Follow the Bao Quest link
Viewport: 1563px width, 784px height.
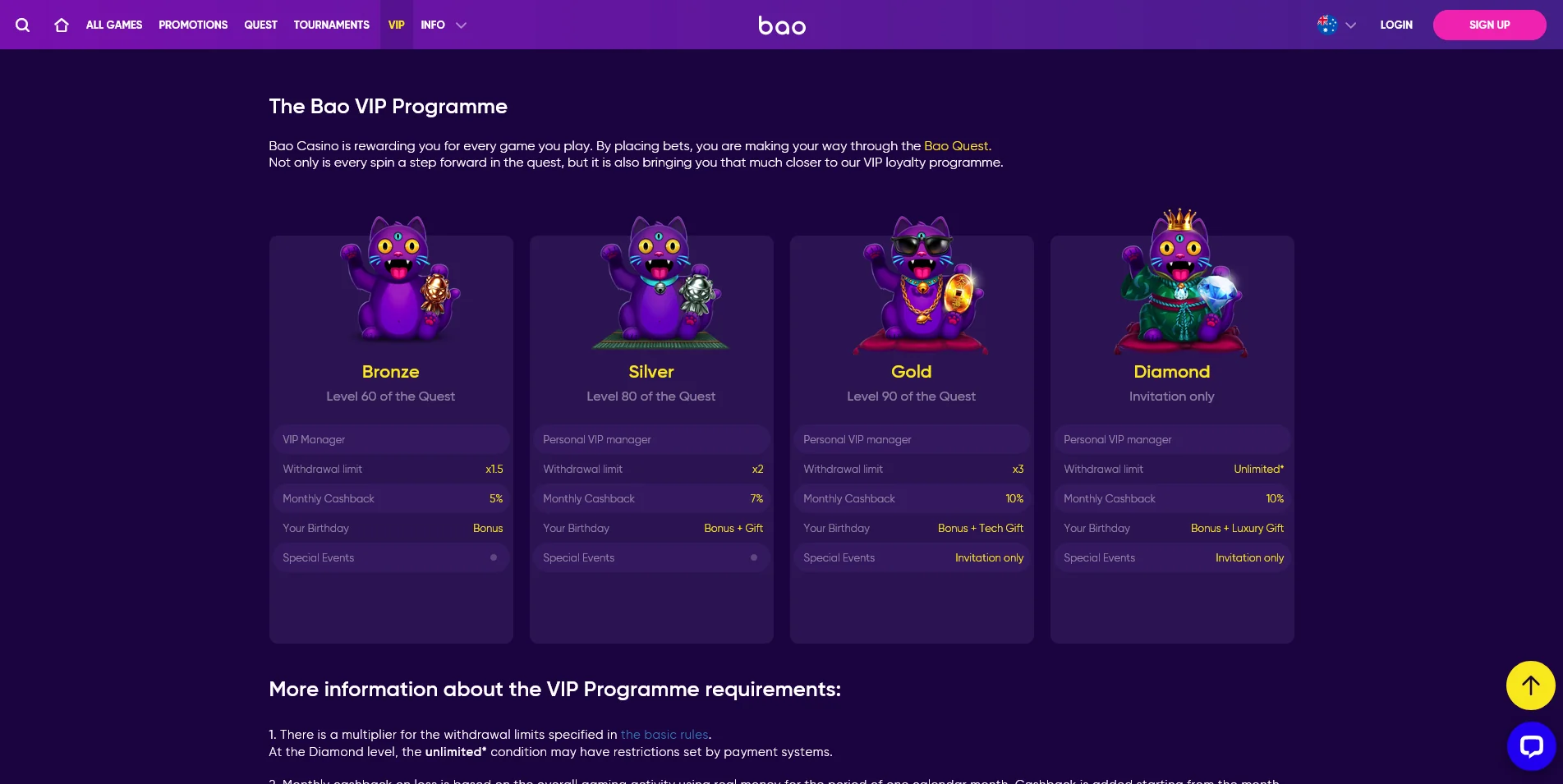[x=956, y=146]
